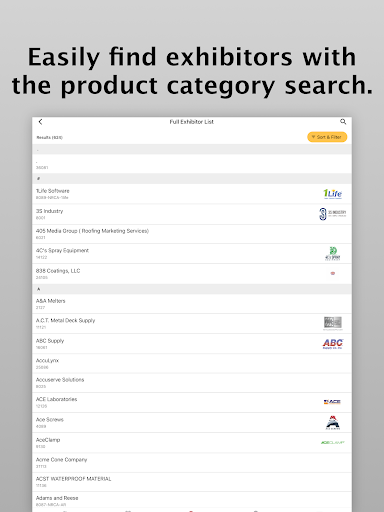384x512 pixels.
Task: Open 405 Media Group exhibitor entry
Action: point(192,234)
